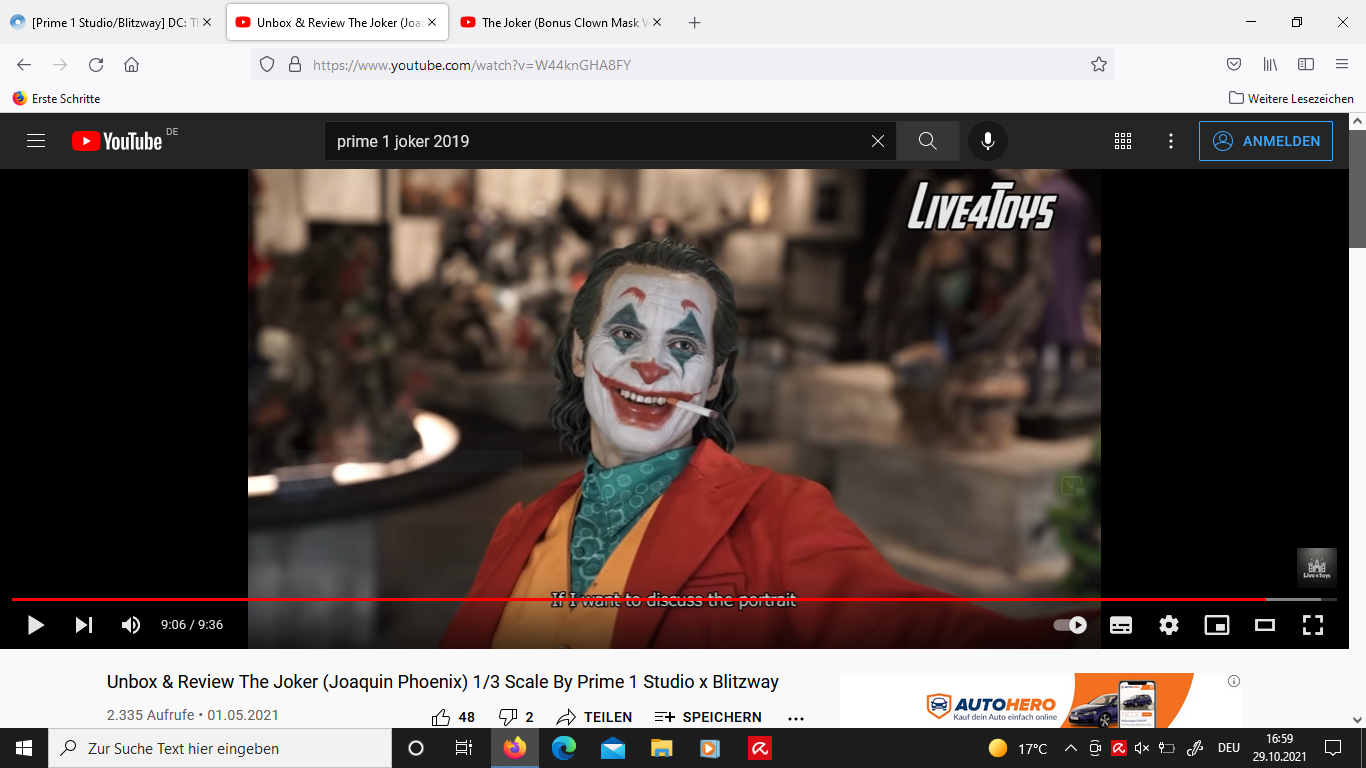Click the address bar URL
Viewport: 1366px width, 768px height.
point(472,65)
